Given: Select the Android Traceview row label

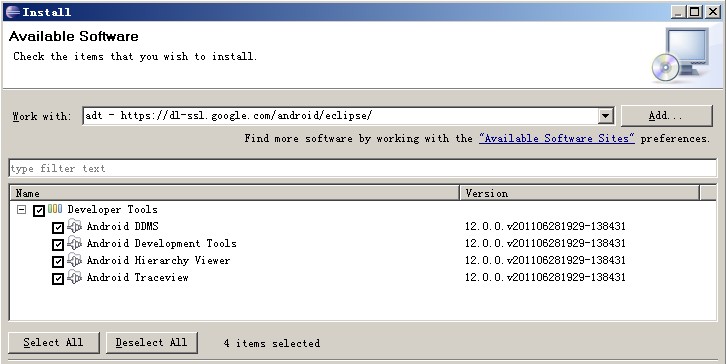Looking at the screenshot, I should [x=138, y=277].
